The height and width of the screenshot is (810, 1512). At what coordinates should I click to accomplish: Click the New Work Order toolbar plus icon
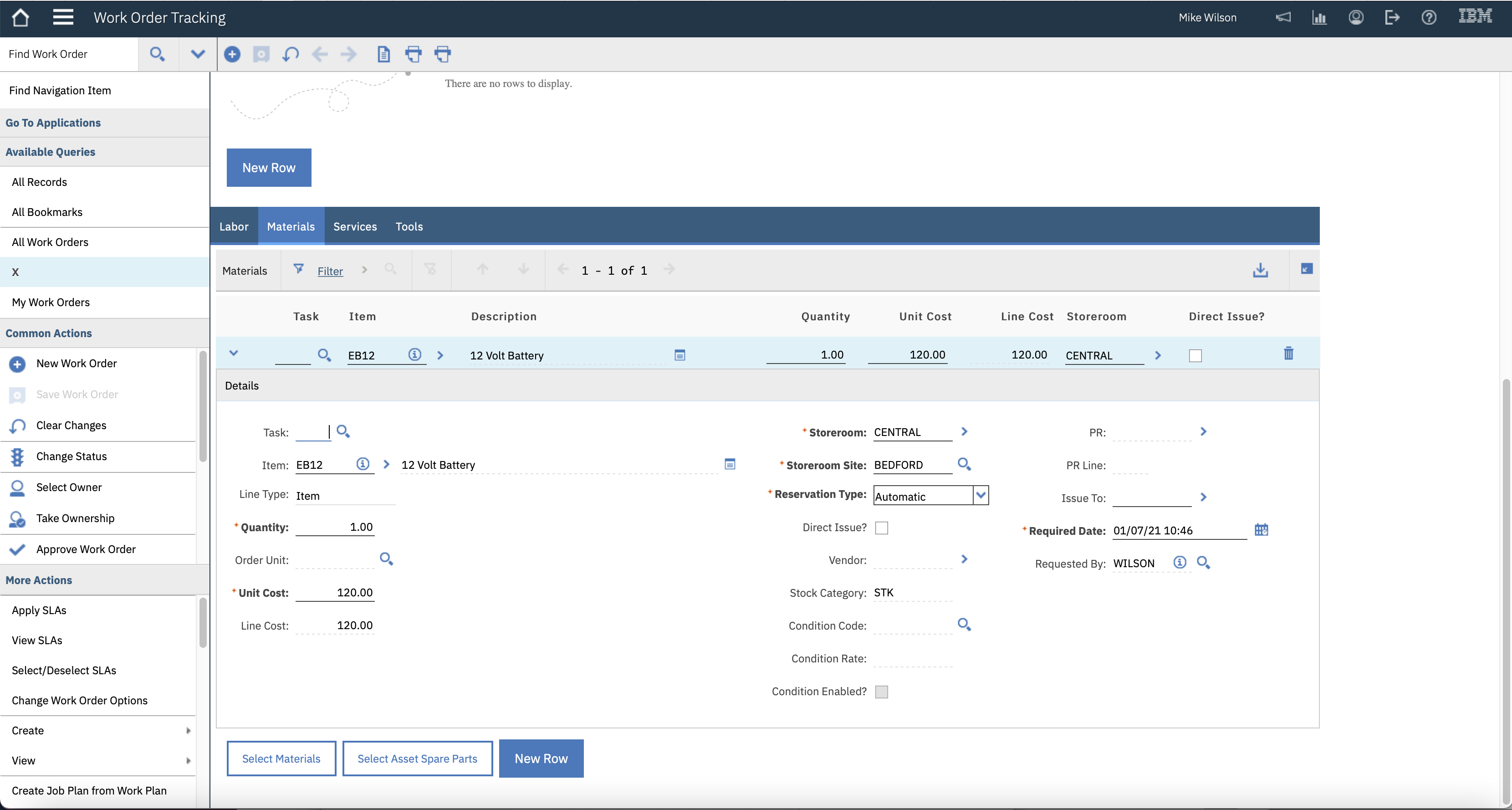(232, 54)
